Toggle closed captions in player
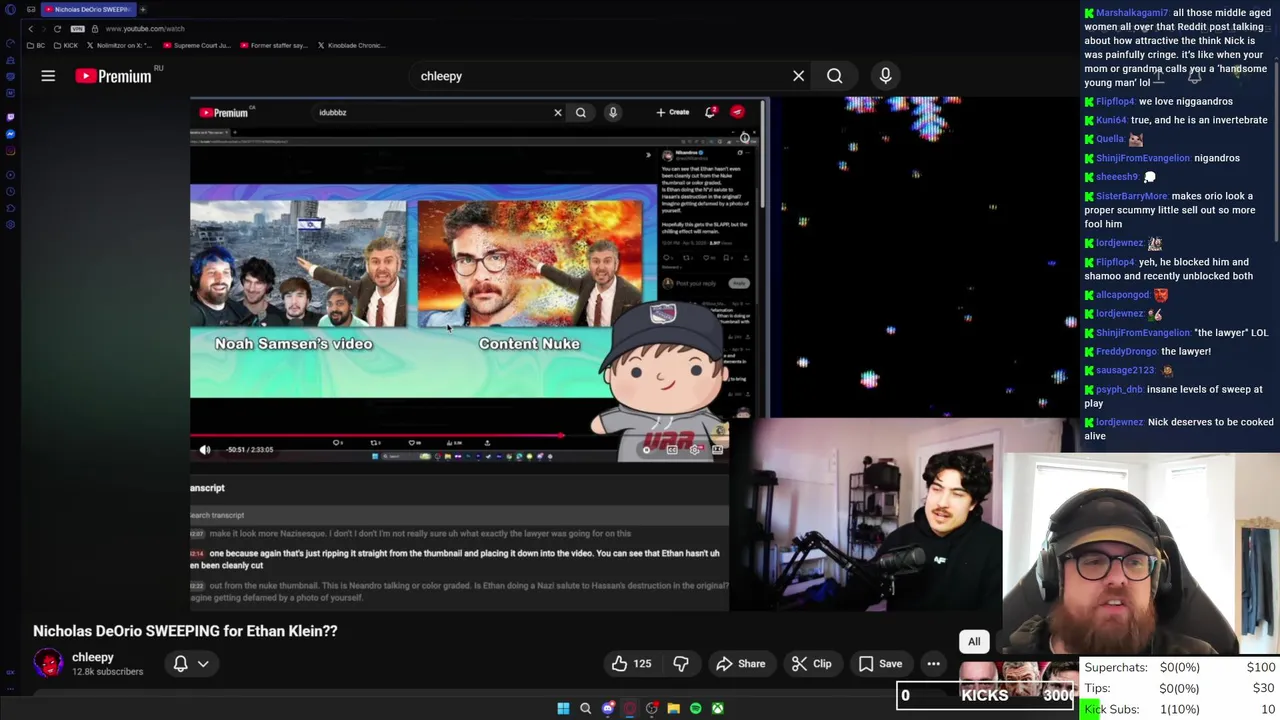1280x720 pixels. 671,450
